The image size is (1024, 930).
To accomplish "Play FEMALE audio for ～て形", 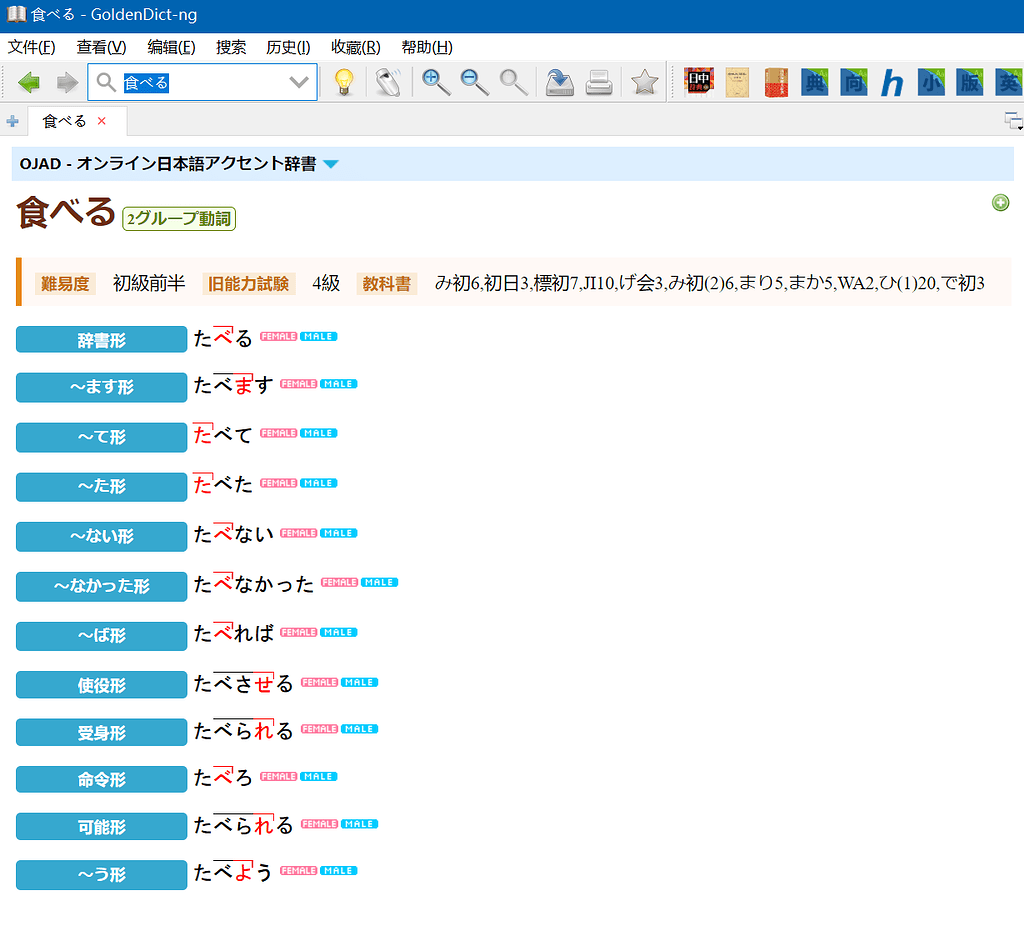I will (278, 433).
